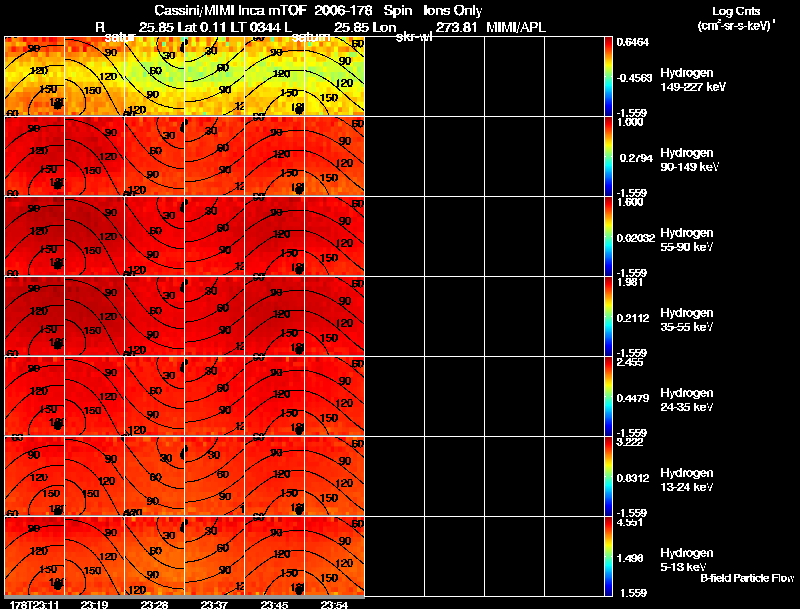The height and width of the screenshot is (609, 800).
Task: Click the 'Spin' header word
Action: [x=397, y=11]
